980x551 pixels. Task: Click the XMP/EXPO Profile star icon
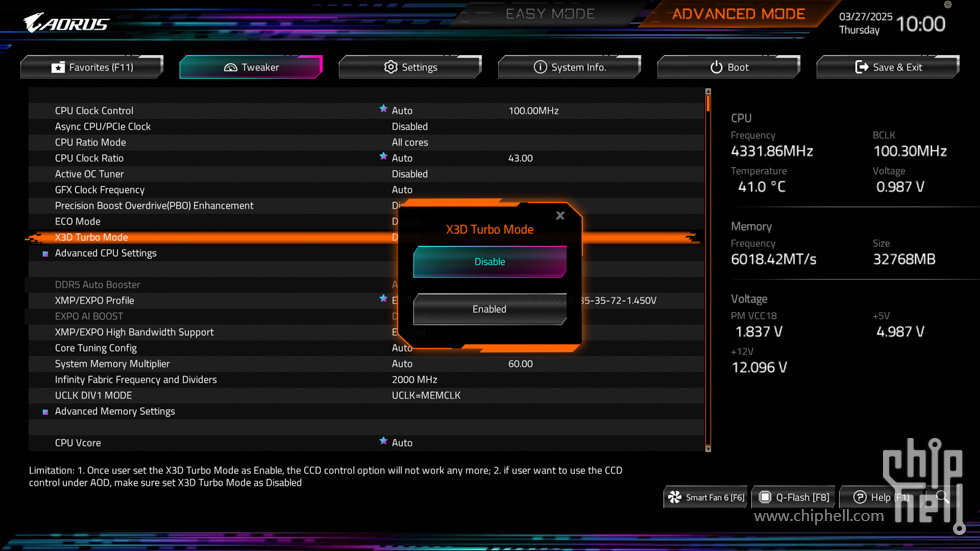(x=383, y=299)
